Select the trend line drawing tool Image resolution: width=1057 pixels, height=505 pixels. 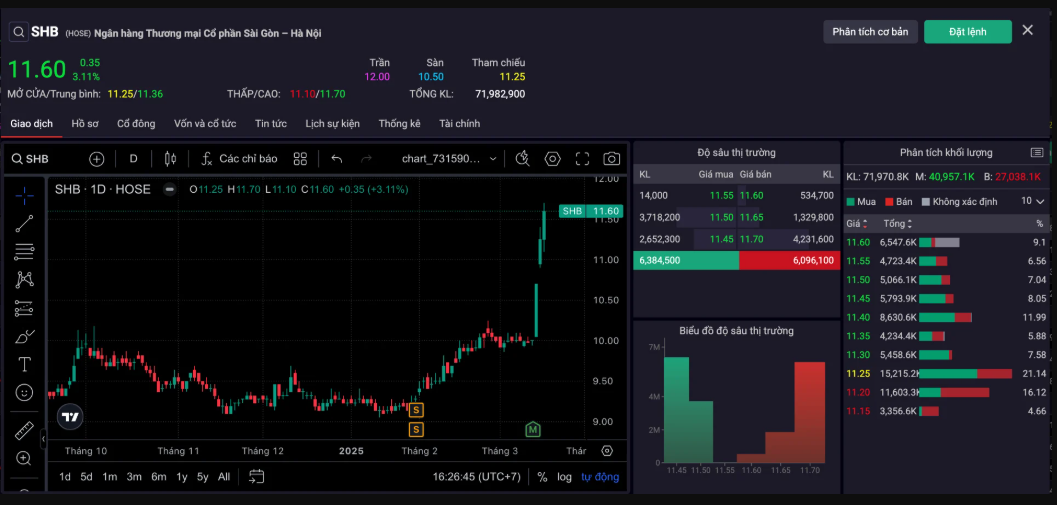pos(24,223)
